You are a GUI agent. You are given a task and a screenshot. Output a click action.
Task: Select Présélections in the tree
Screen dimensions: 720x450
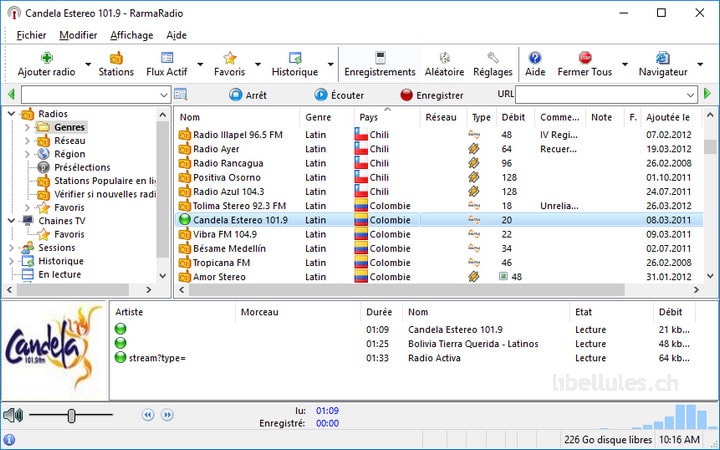point(82,167)
